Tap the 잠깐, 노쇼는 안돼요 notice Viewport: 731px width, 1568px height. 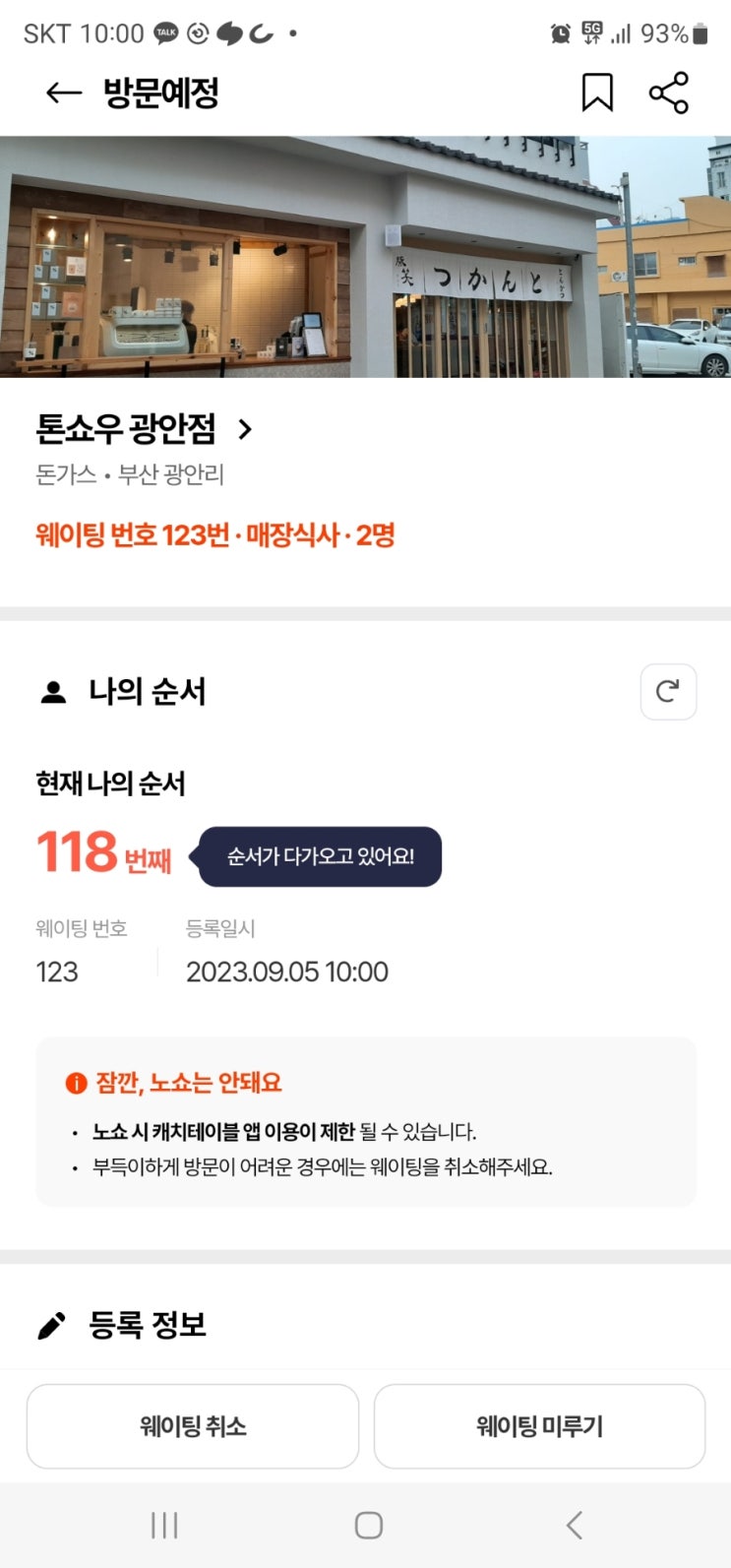(188, 1083)
